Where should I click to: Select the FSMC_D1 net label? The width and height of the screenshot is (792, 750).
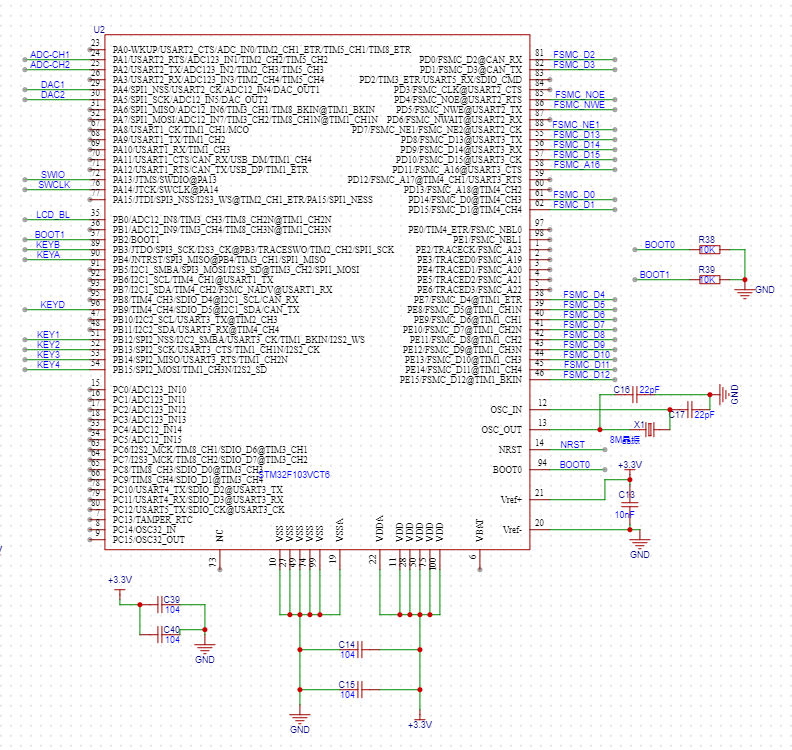coord(574,205)
